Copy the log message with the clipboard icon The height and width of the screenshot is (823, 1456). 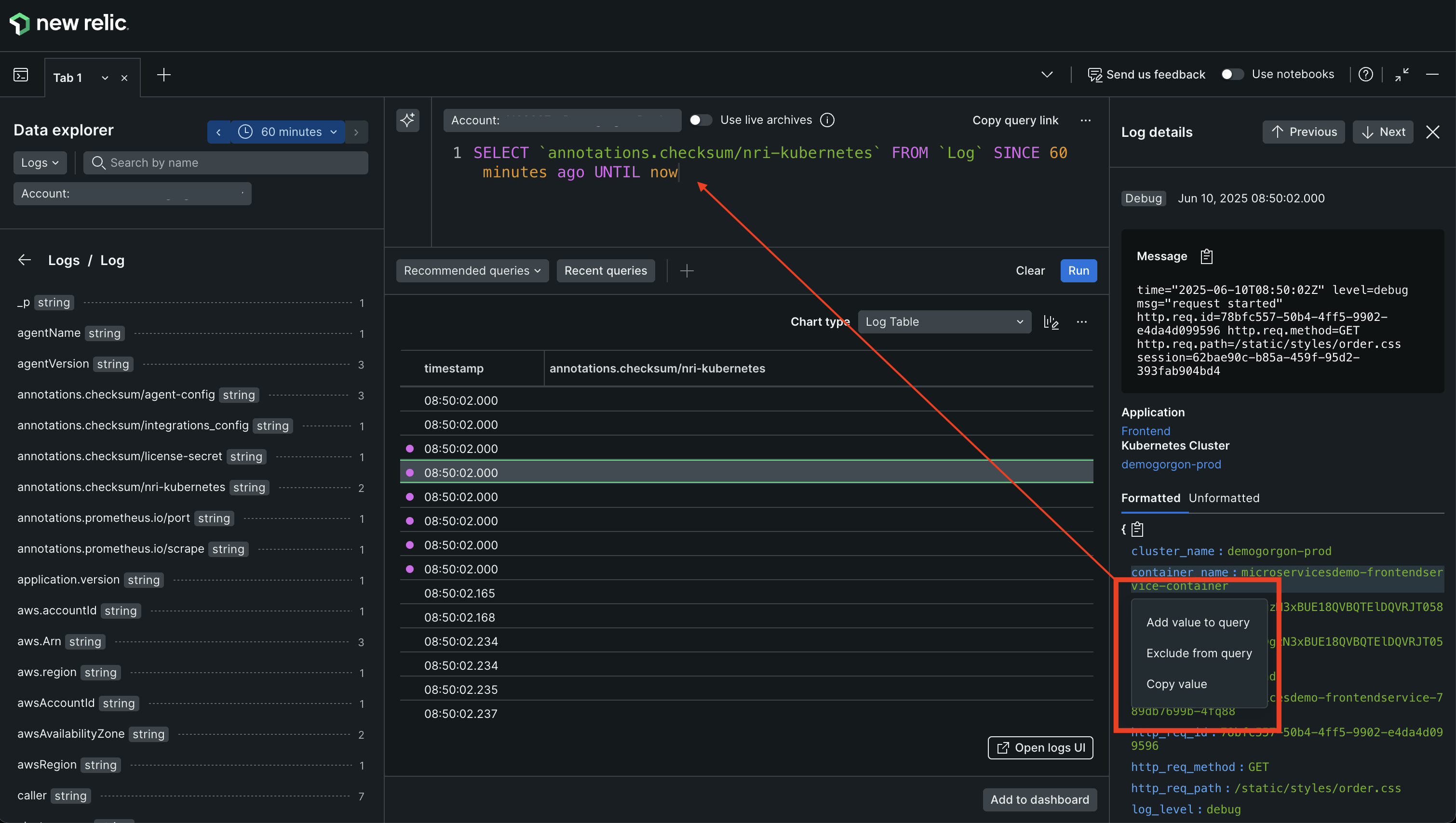pyautogui.click(x=1206, y=257)
